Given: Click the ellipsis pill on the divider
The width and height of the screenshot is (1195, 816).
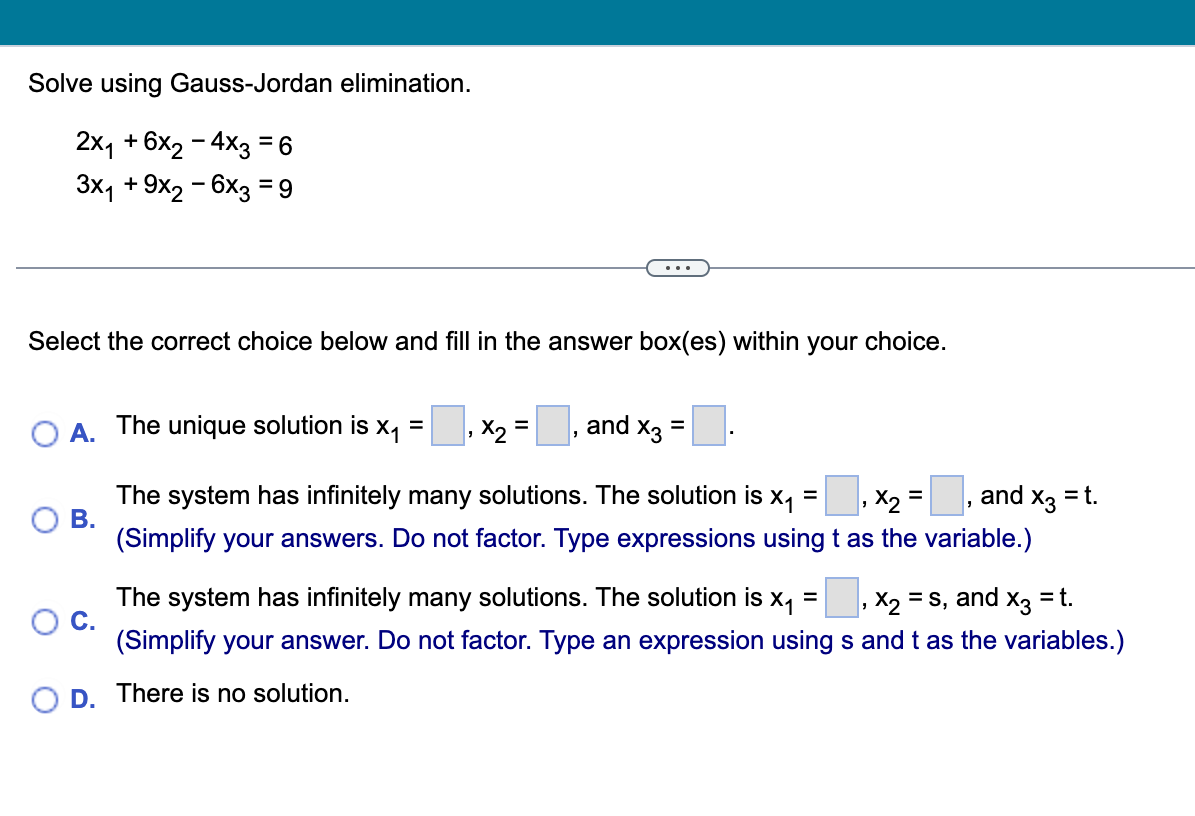Looking at the screenshot, I should (x=679, y=267).
